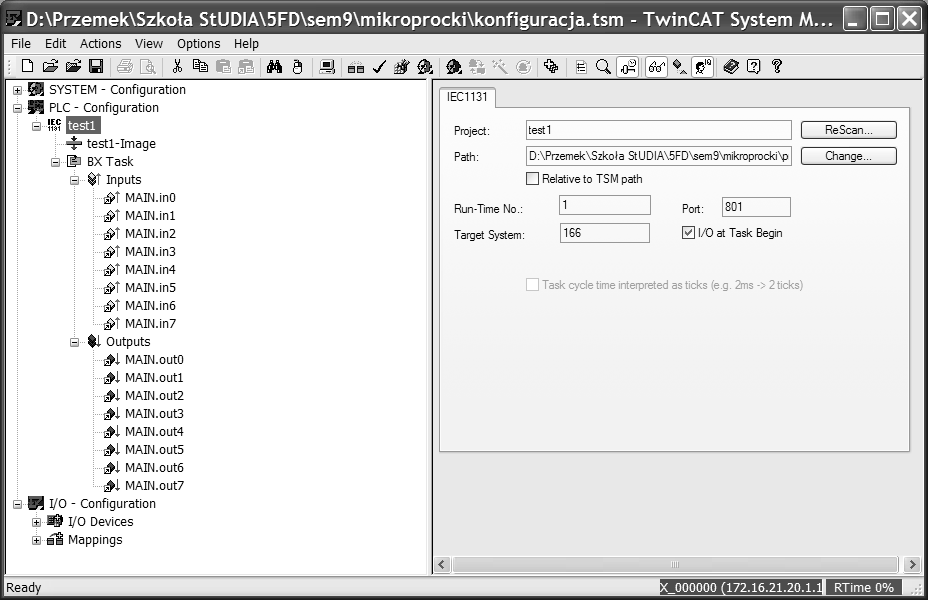
Task: Click the magnifying glass toolbar icon
Action: [603, 66]
